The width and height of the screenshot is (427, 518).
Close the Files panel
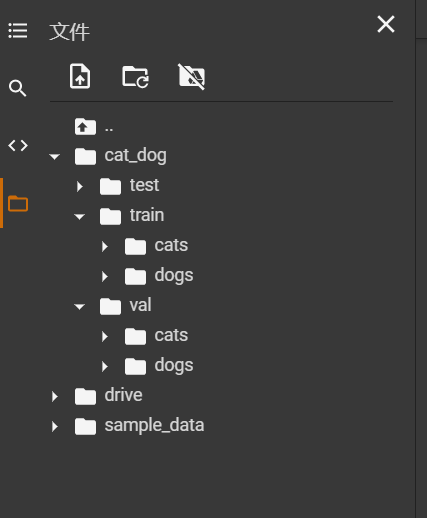tap(386, 24)
